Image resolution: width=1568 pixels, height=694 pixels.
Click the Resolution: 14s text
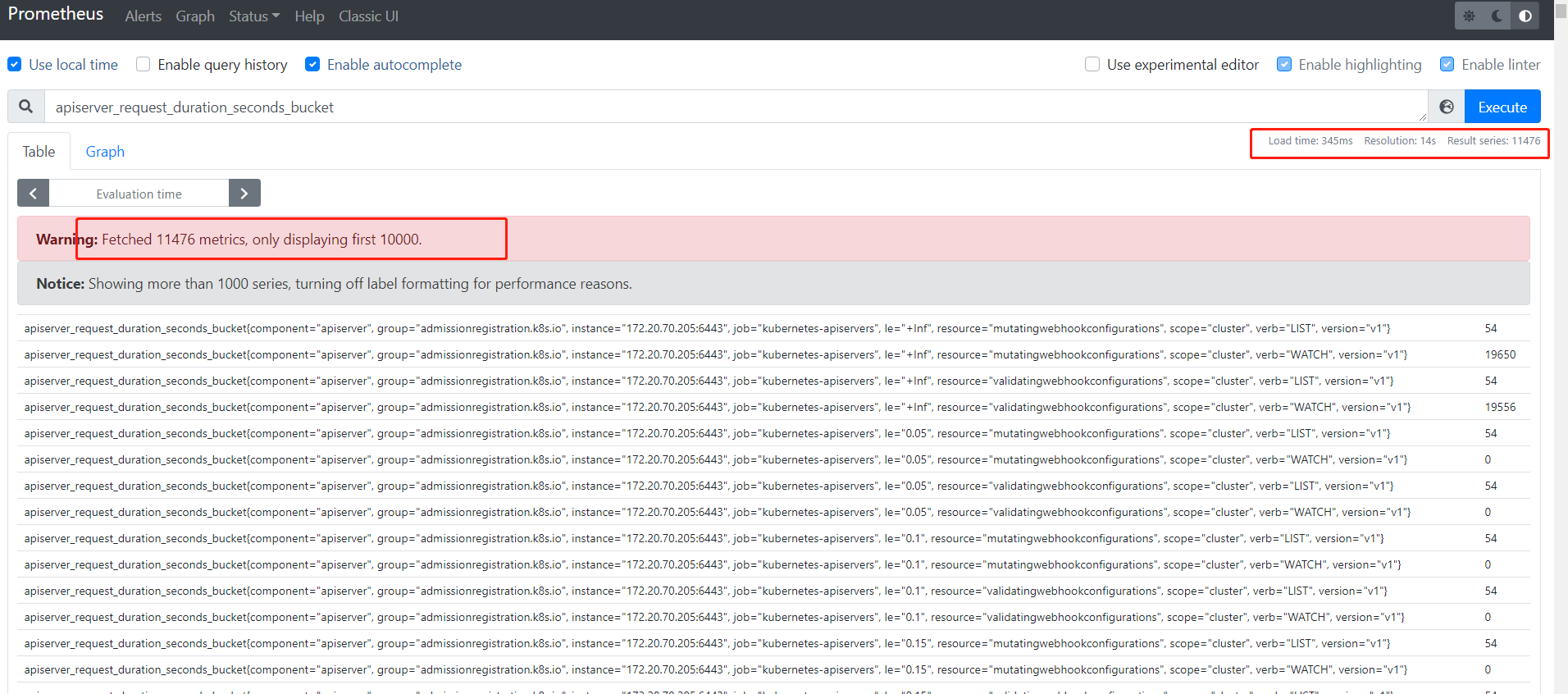tap(1400, 141)
